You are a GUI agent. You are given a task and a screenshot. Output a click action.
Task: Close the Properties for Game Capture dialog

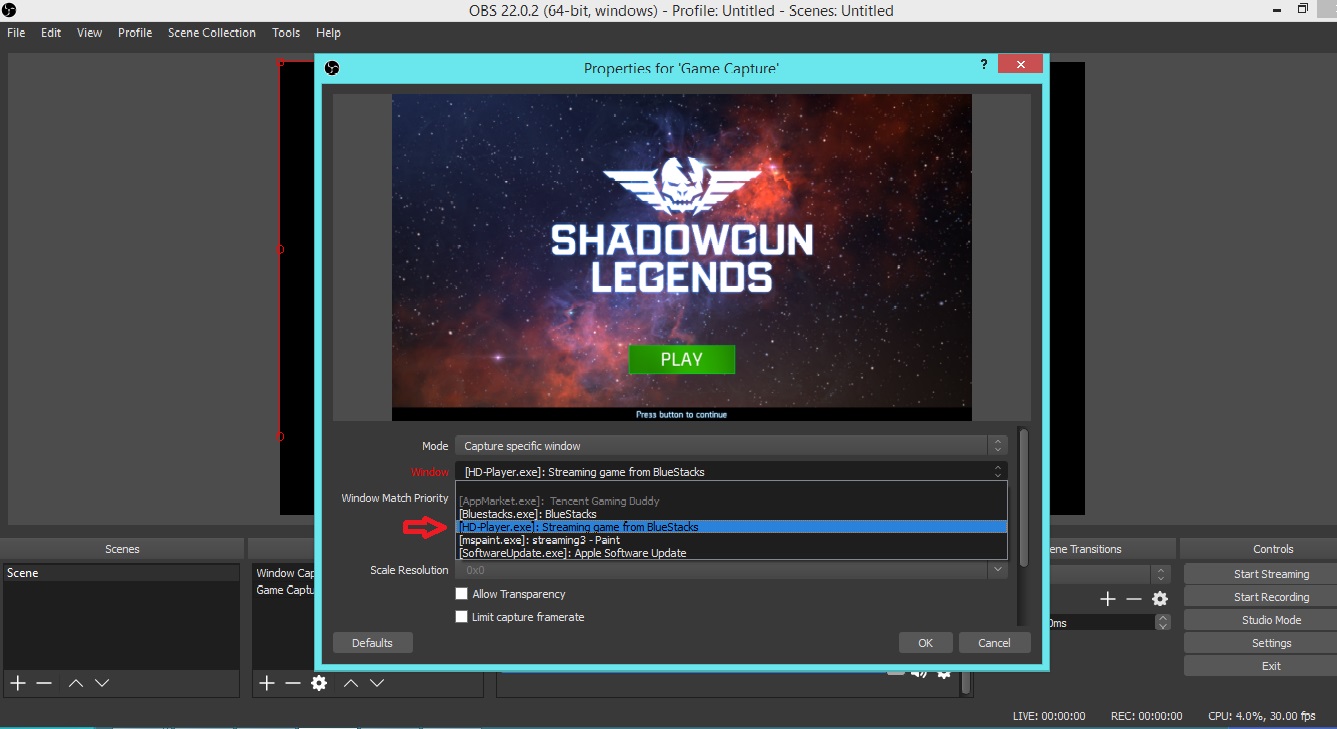[1020, 64]
